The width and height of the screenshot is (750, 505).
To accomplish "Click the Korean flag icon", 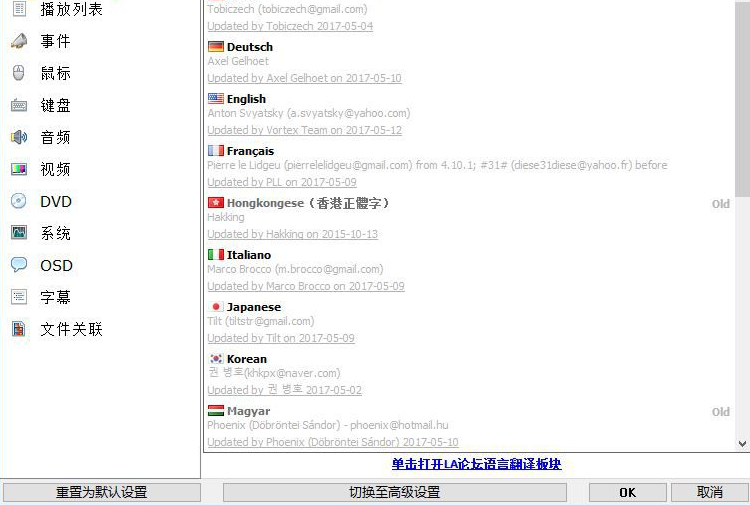I will (x=216, y=359).
